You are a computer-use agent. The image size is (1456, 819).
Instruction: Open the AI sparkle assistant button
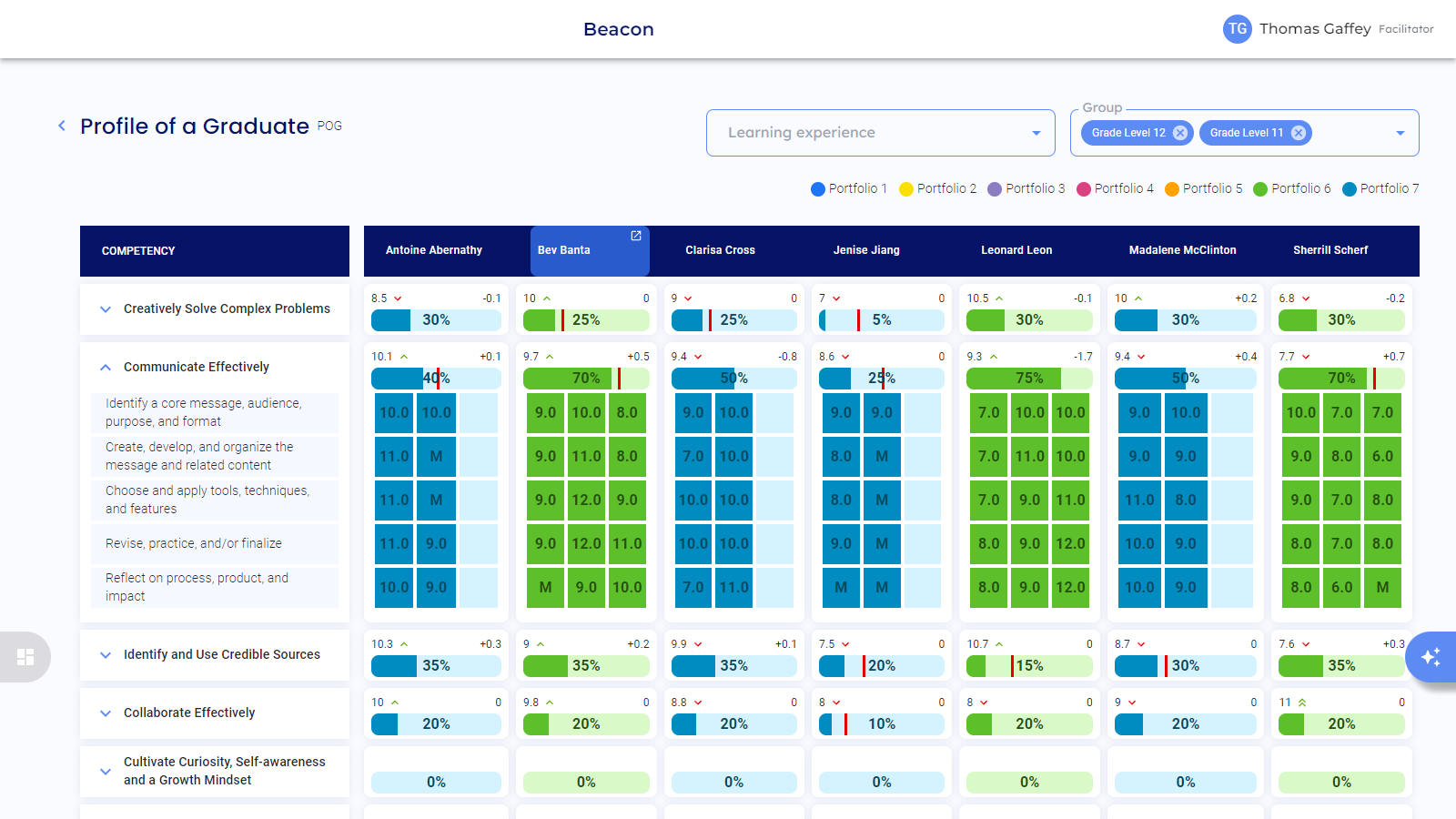pyautogui.click(x=1431, y=656)
